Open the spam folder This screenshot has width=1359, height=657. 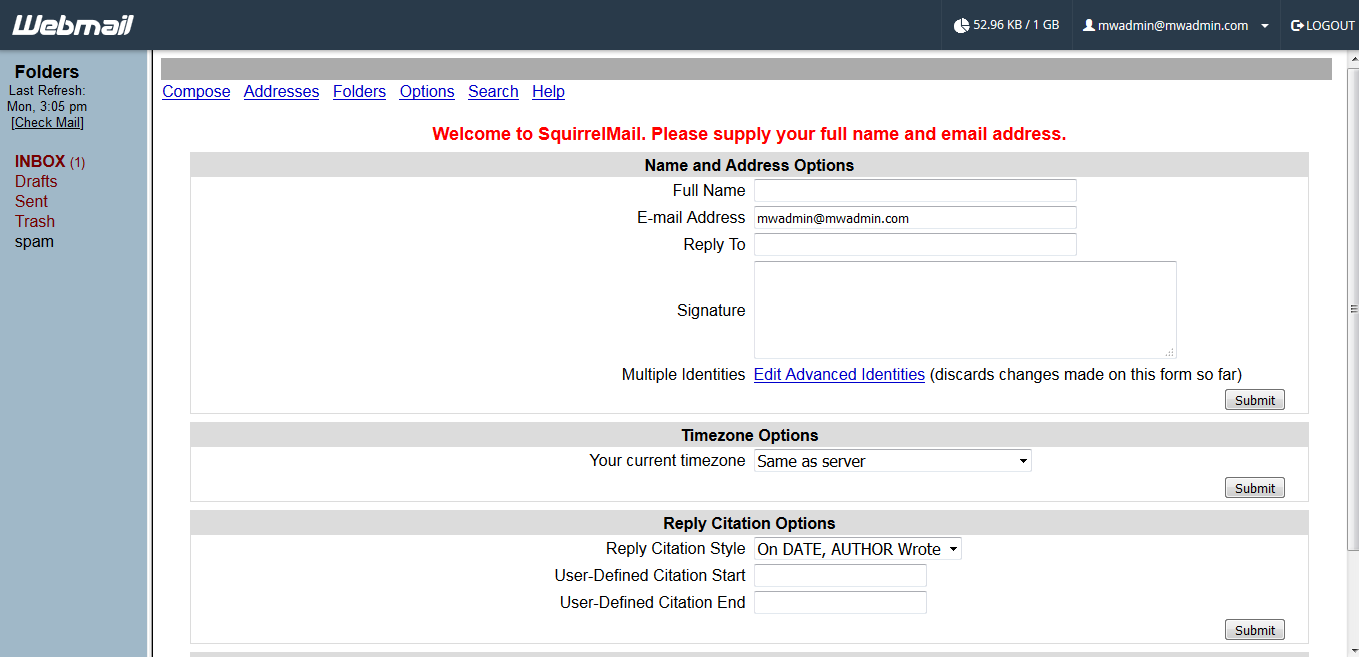point(34,241)
